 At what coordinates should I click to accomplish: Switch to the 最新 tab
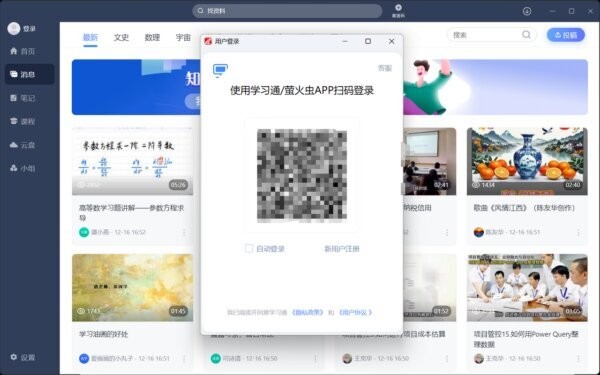pos(90,38)
